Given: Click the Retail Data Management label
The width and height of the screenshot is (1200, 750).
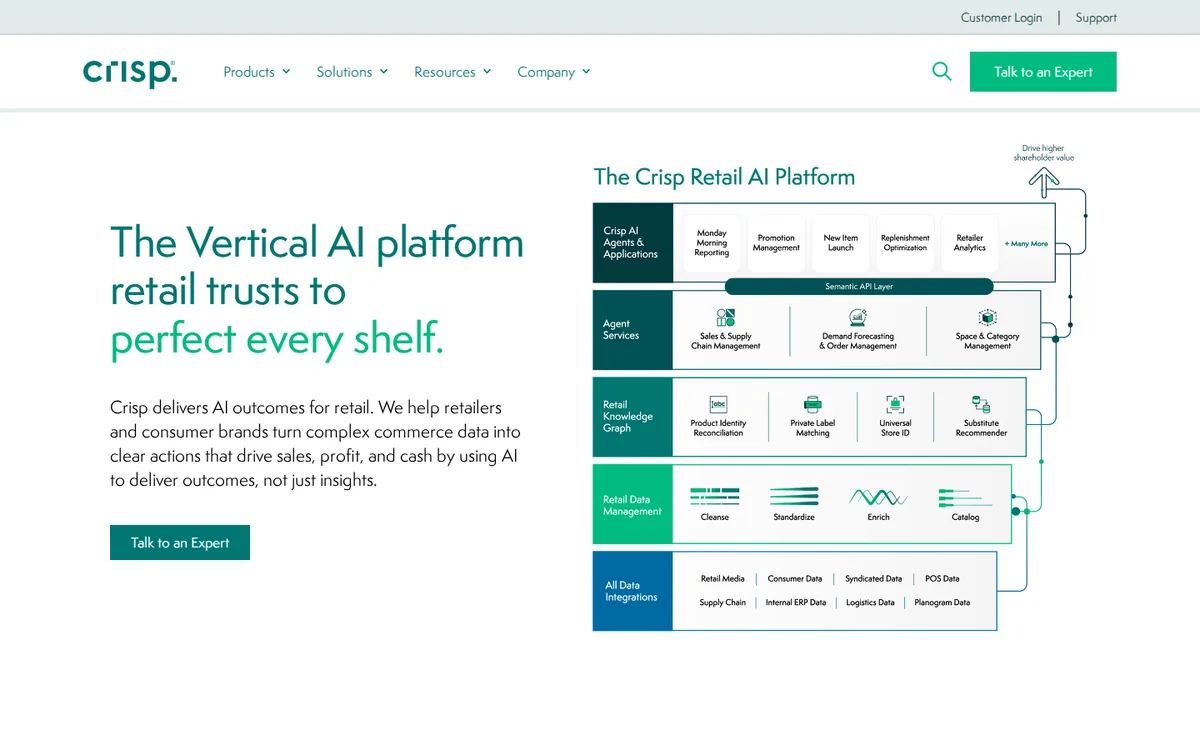Looking at the screenshot, I should point(632,505).
